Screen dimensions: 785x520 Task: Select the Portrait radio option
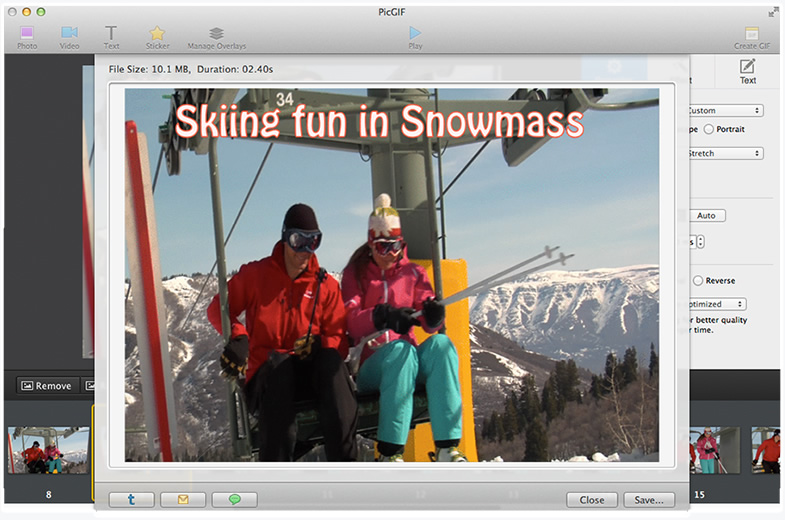(709, 130)
